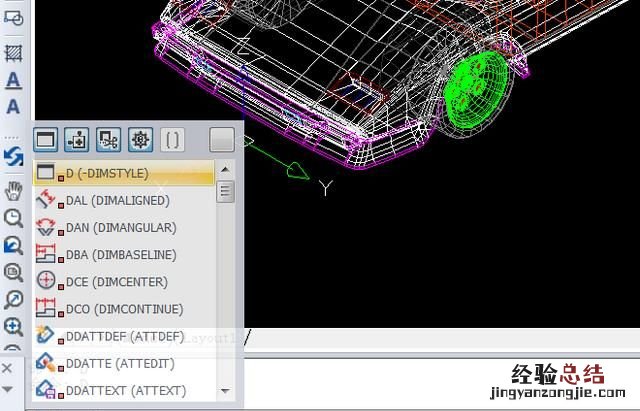Select the Pan hand tool
The image size is (640, 411).
(x=13, y=190)
